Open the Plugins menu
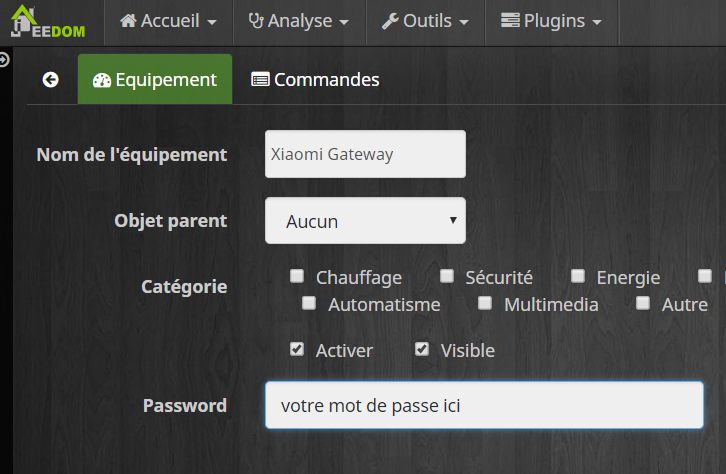 click(x=551, y=21)
